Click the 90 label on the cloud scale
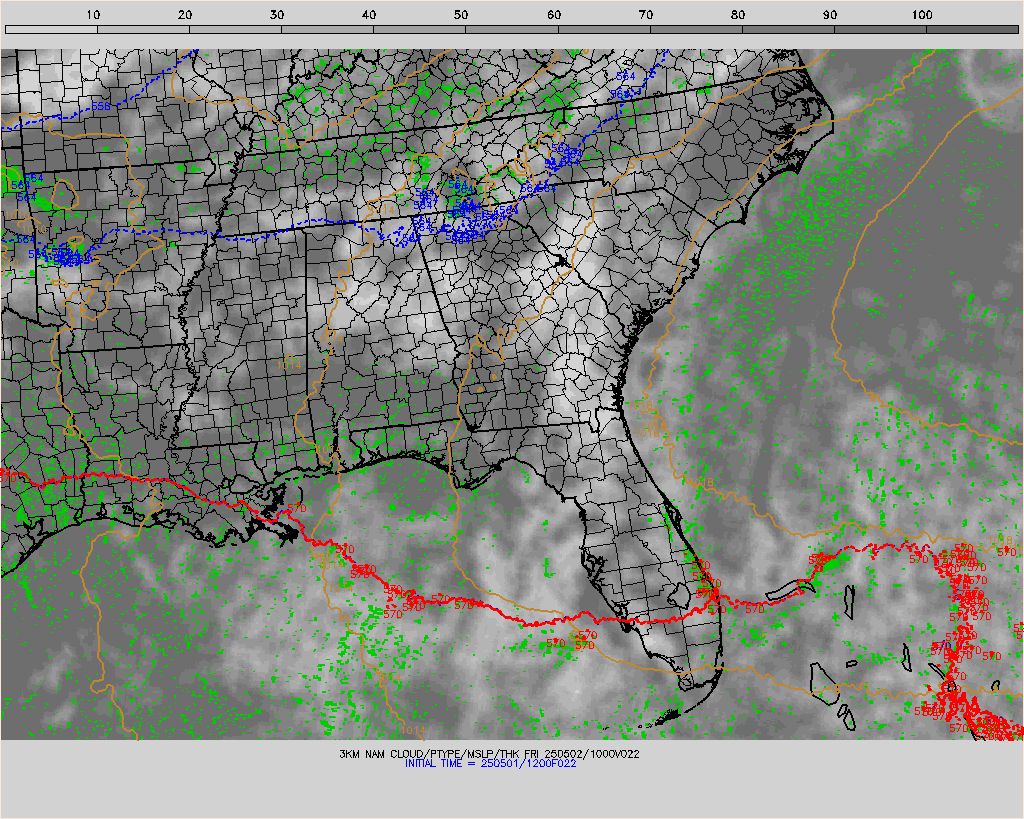1024x819 pixels. tap(830, 14)
